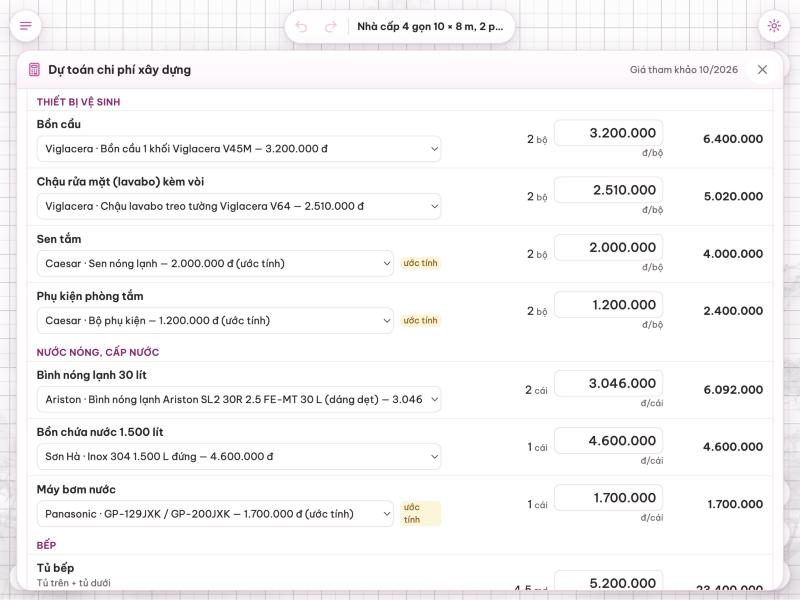Click the 1.700.000 pump price field
The height and width of the screenshot is (600, 800).
click(x=609, y=497)
